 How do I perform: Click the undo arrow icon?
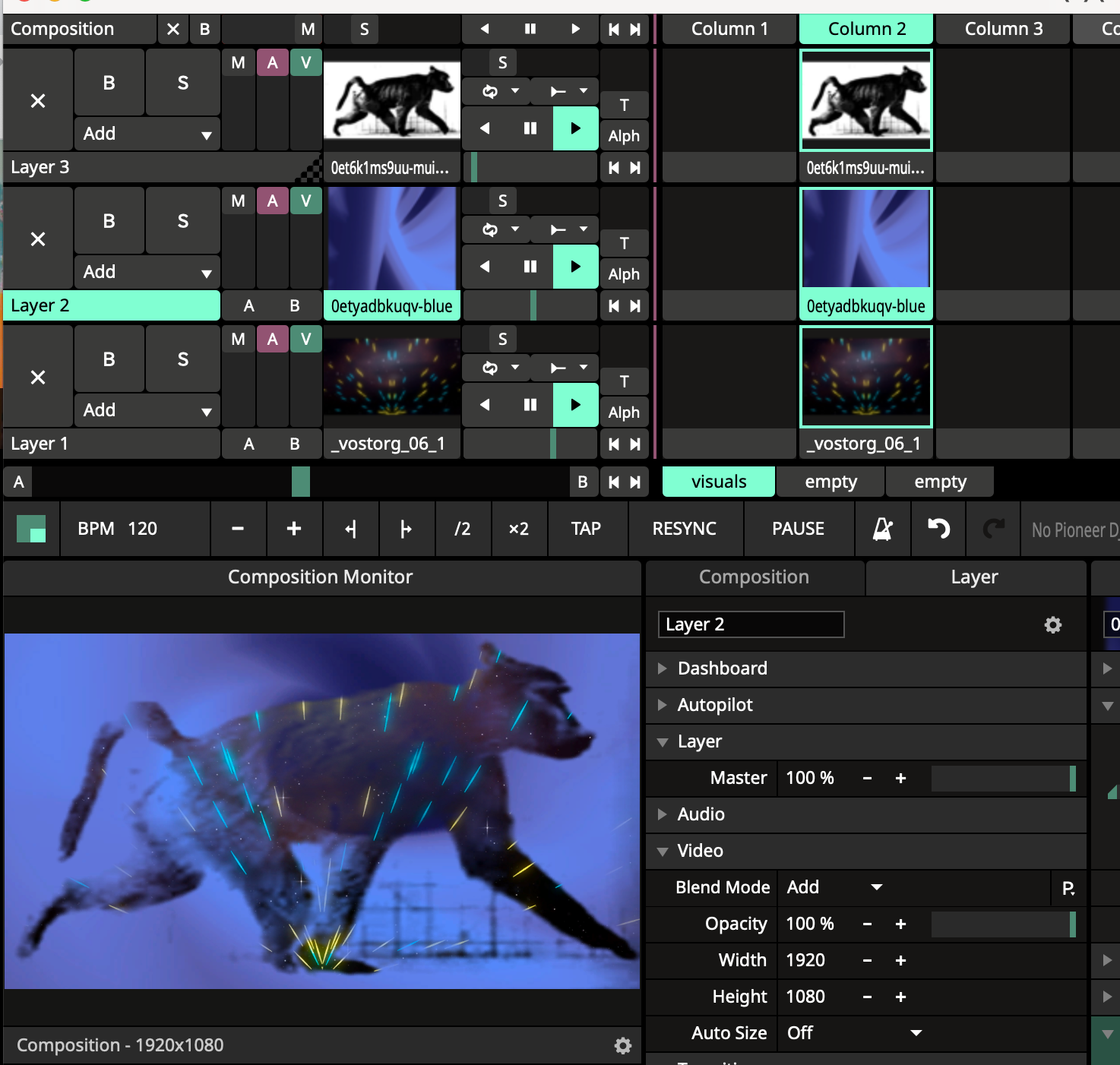pyautogui.click(x=938, y=529)
